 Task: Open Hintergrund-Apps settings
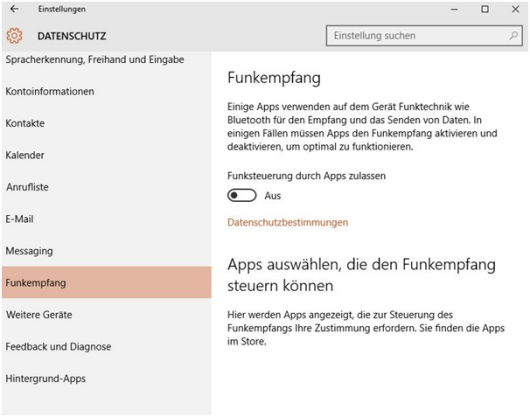coord(106,378)
